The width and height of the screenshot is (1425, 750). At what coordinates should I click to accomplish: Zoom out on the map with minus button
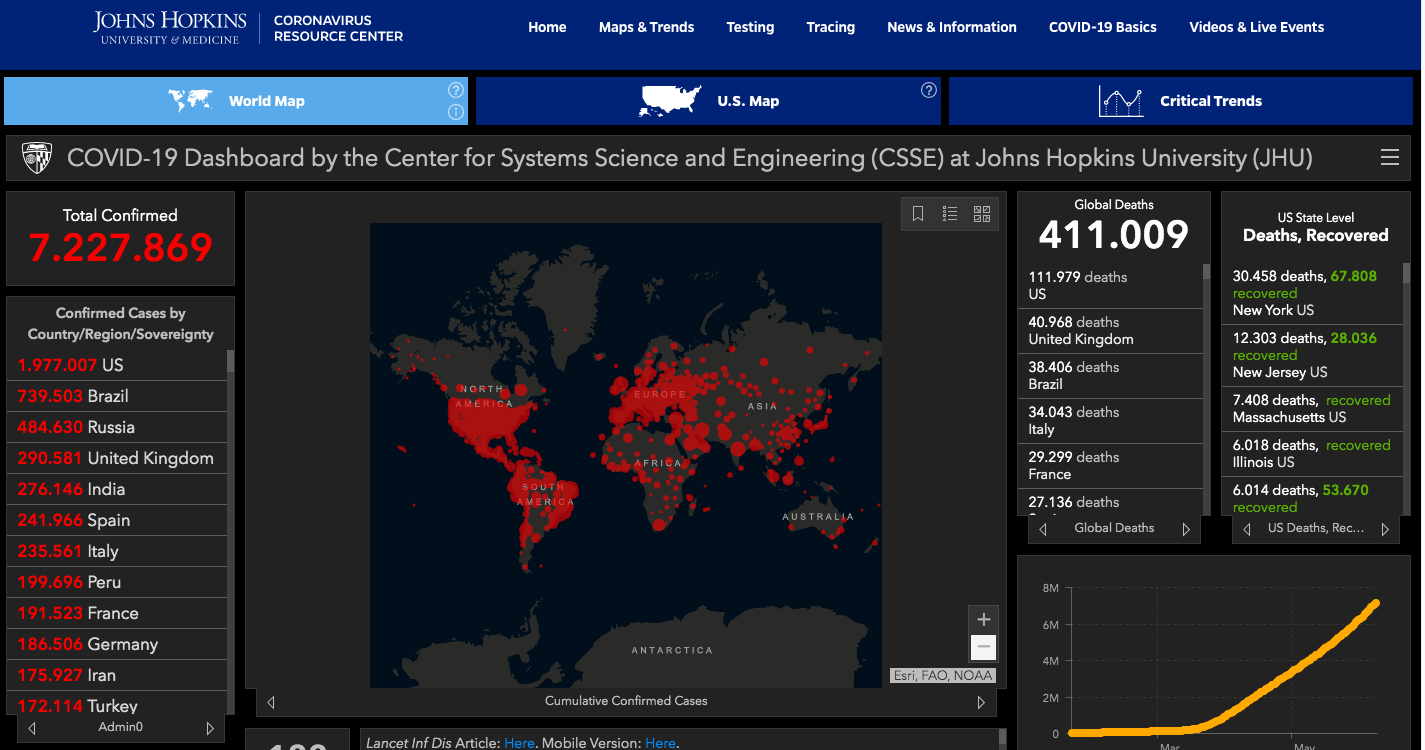983,647
